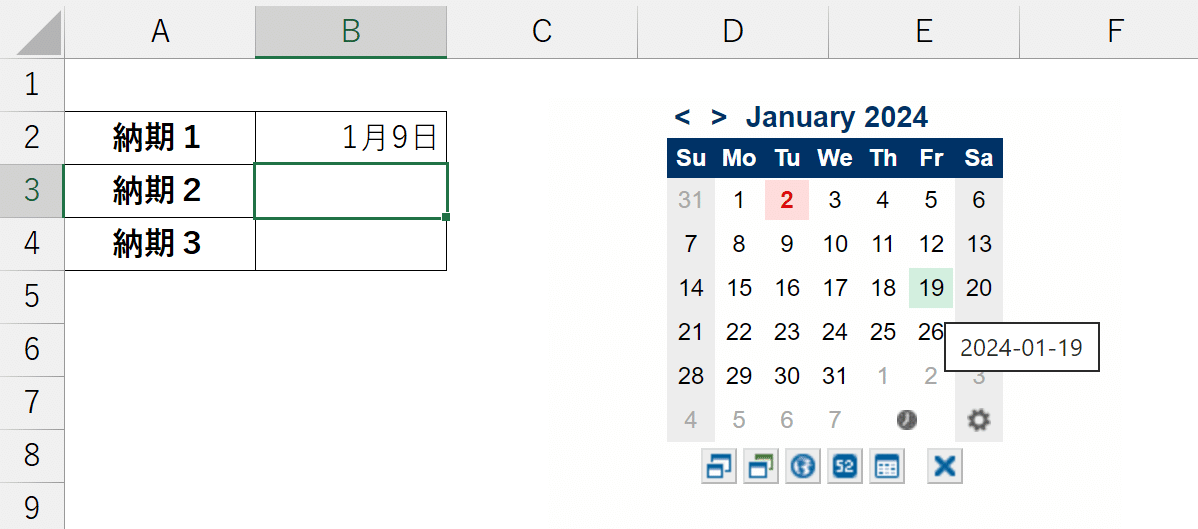
Task: Select cell B2 containing 1月9日
Action: tap(351, 138)
